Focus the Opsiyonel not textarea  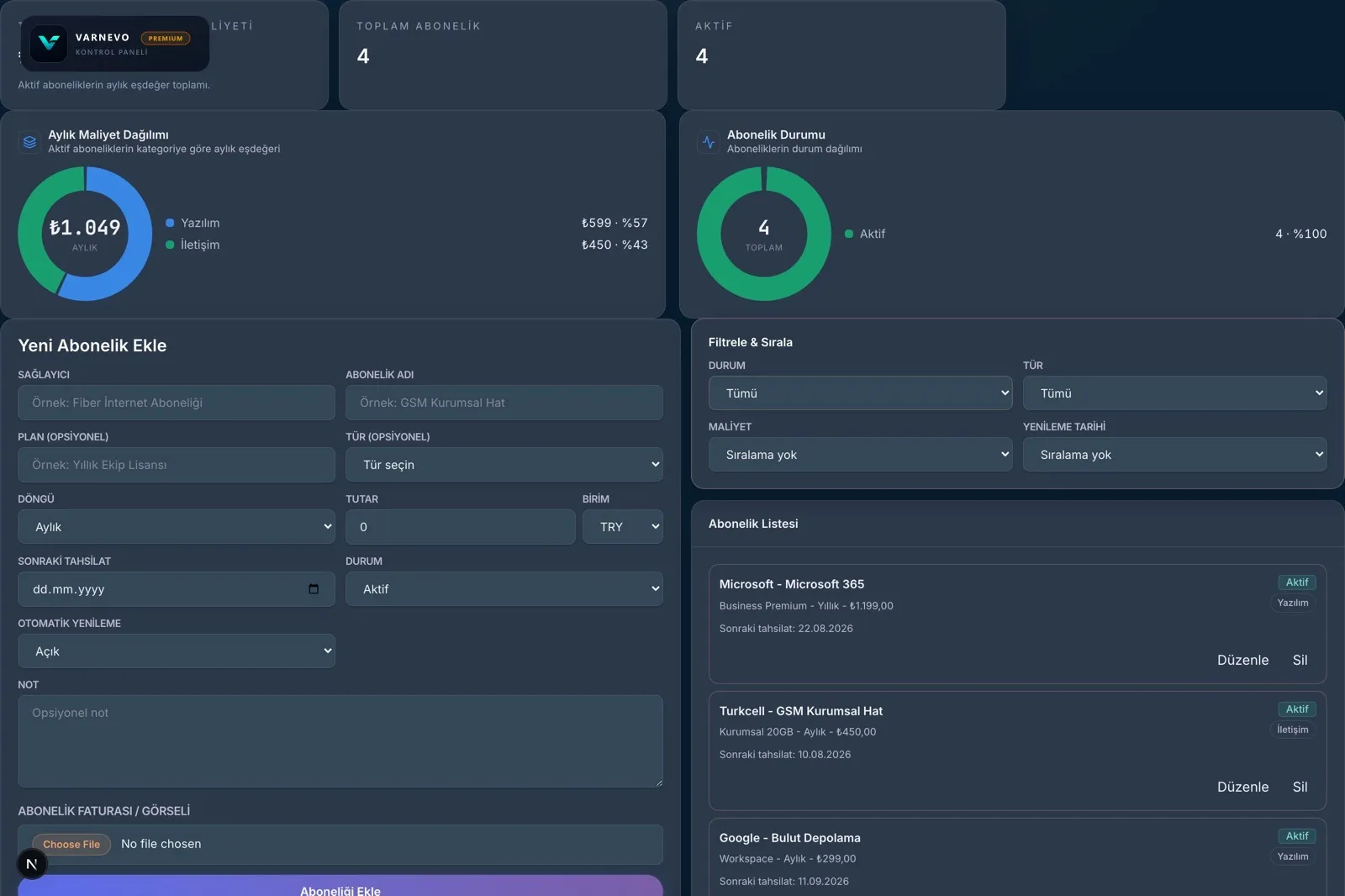tap(340, 741)
